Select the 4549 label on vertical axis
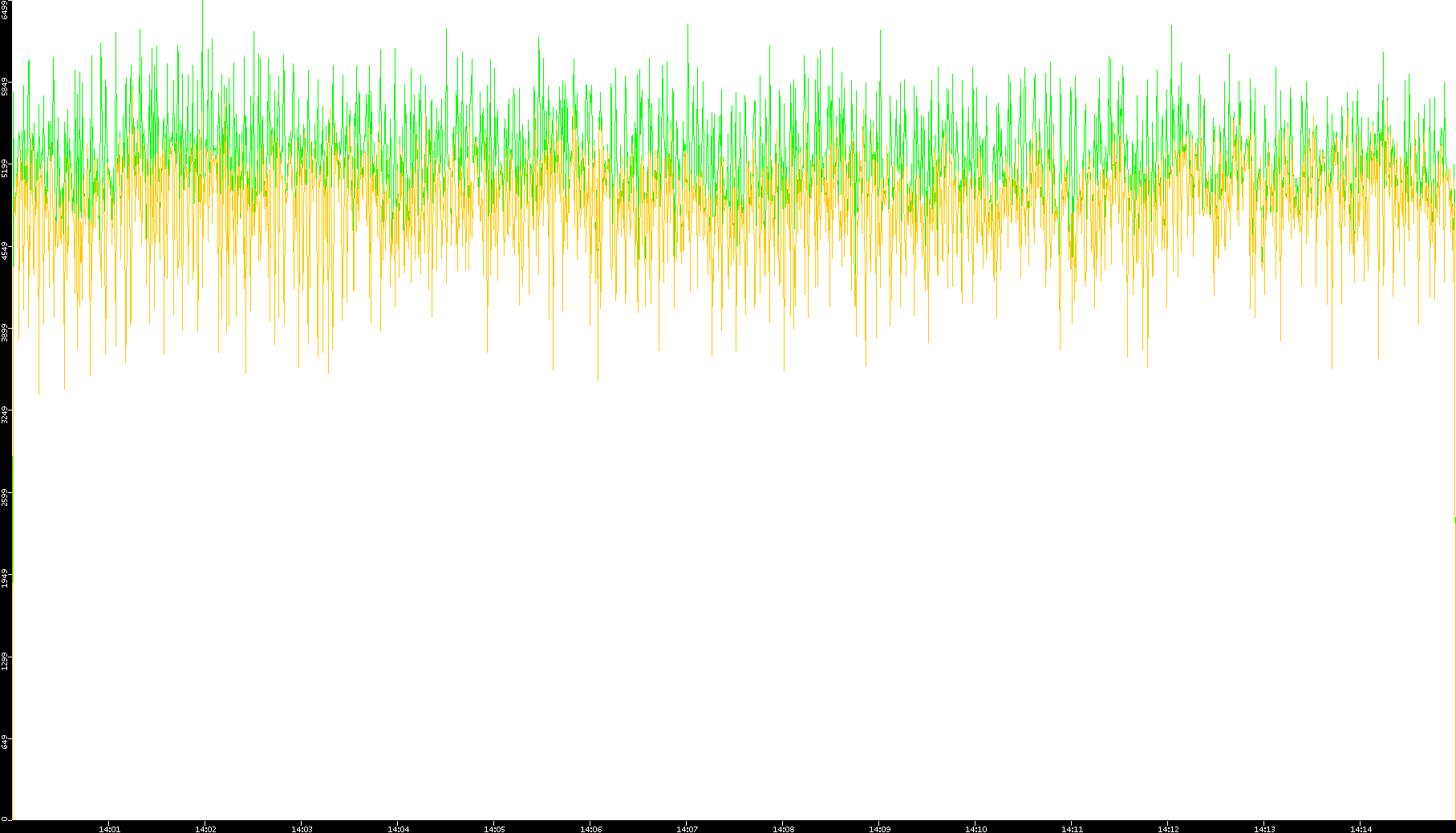This screenshot has height=833, width=1456. coord(6,251)
